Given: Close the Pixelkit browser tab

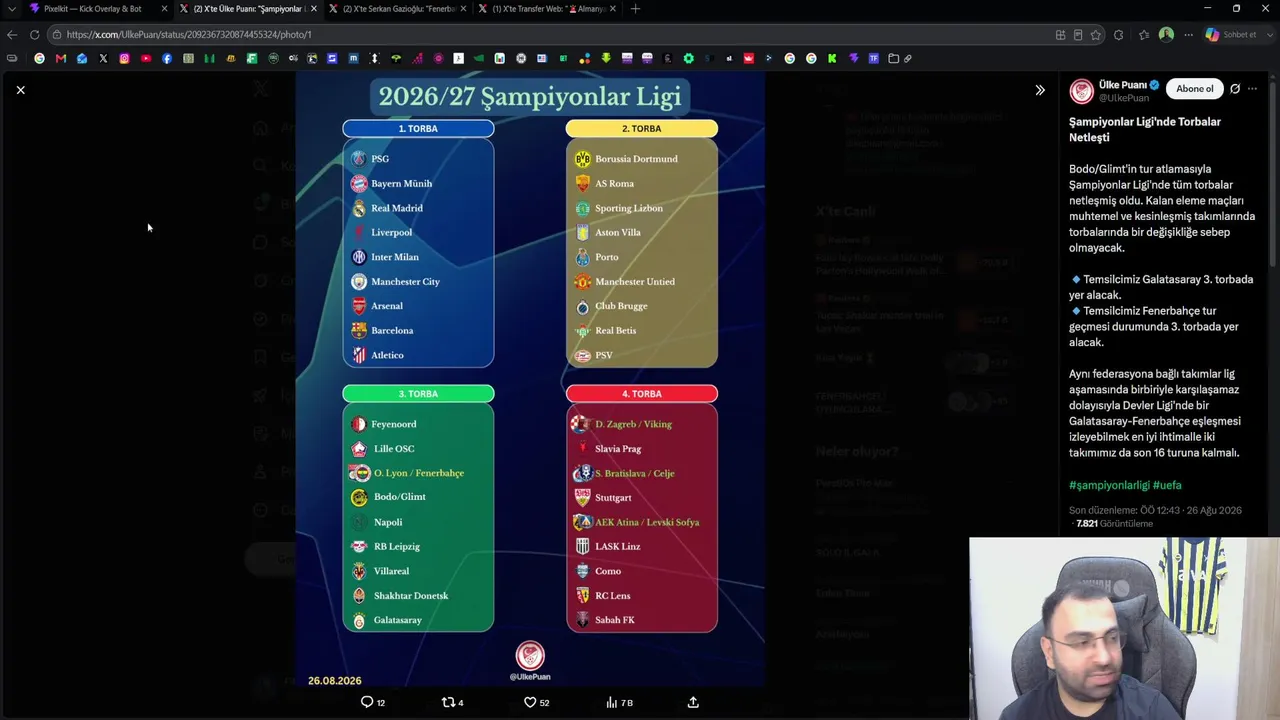Looking at the screenshot, I should click(x=164, y=9).
